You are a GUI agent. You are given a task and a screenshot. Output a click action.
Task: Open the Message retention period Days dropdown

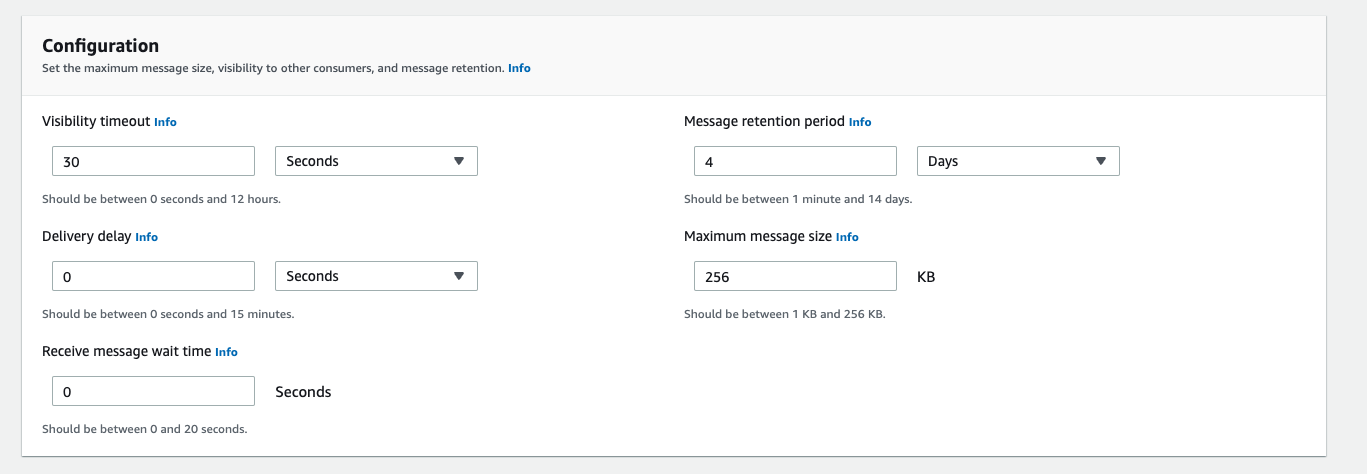(1018, 161)
